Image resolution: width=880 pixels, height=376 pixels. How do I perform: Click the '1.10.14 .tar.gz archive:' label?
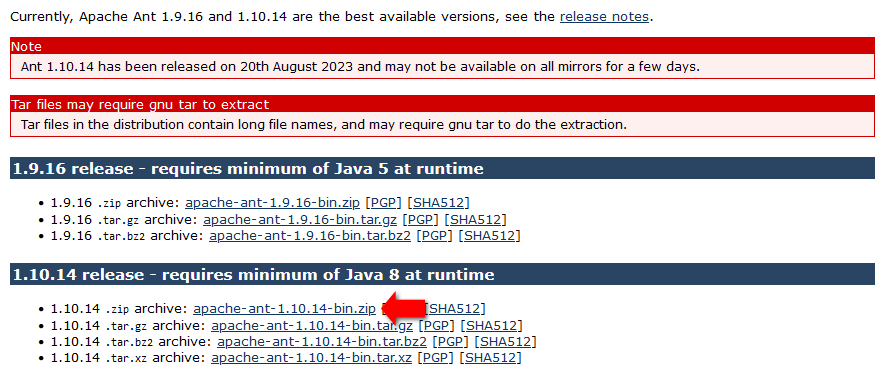tap(129, 325)
